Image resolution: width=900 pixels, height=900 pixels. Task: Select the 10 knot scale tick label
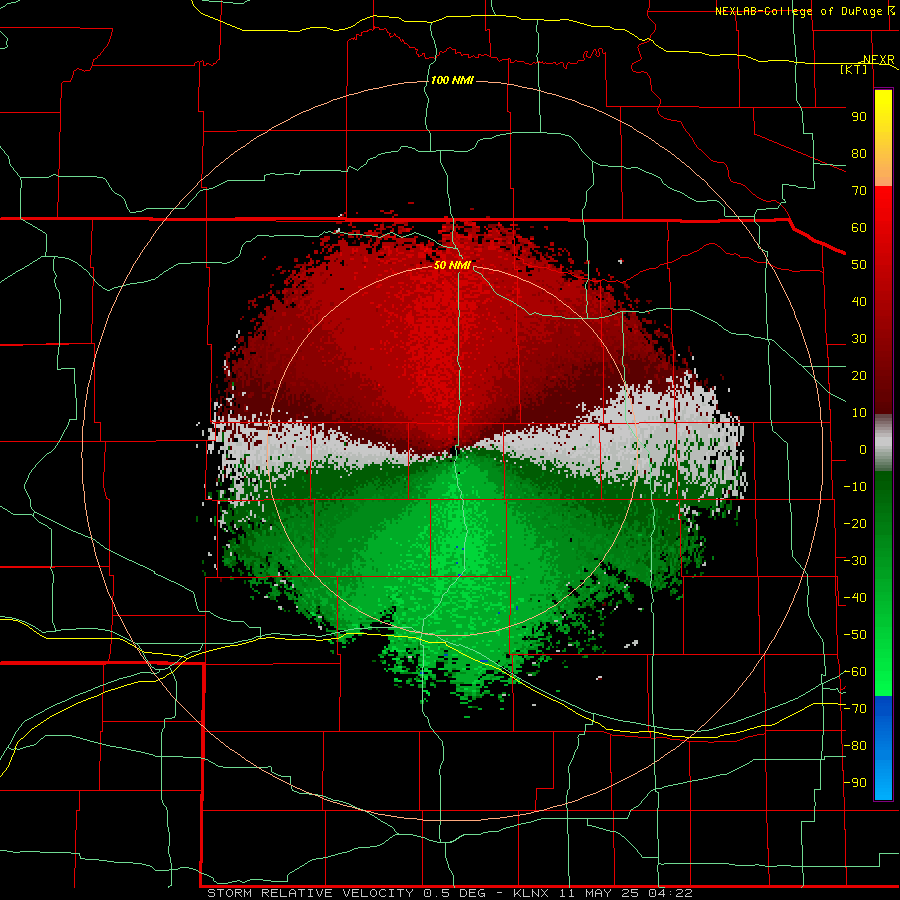(859, 413)
